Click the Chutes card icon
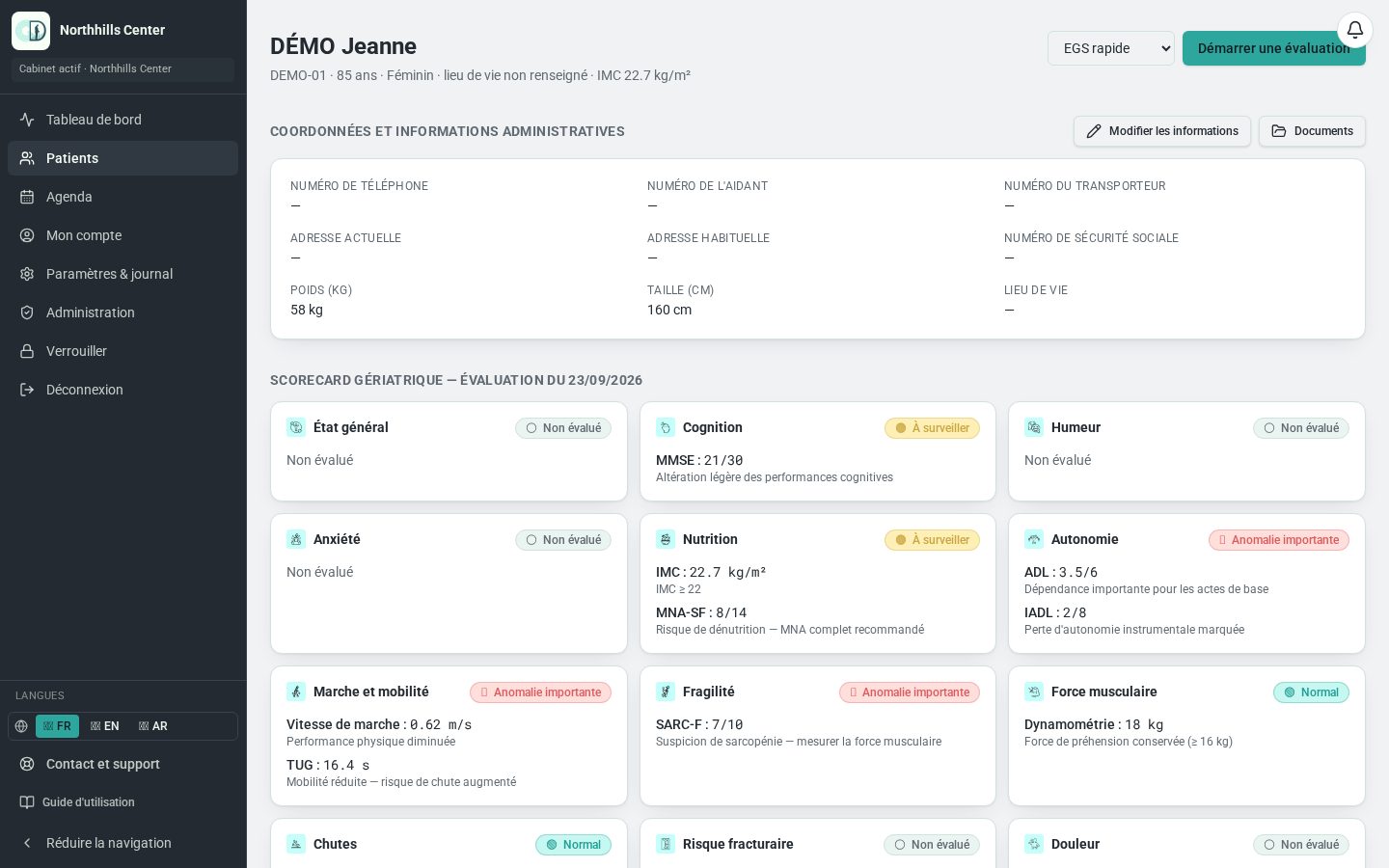The height and width of the screenshot is (868, 1389). click(296, 844)
